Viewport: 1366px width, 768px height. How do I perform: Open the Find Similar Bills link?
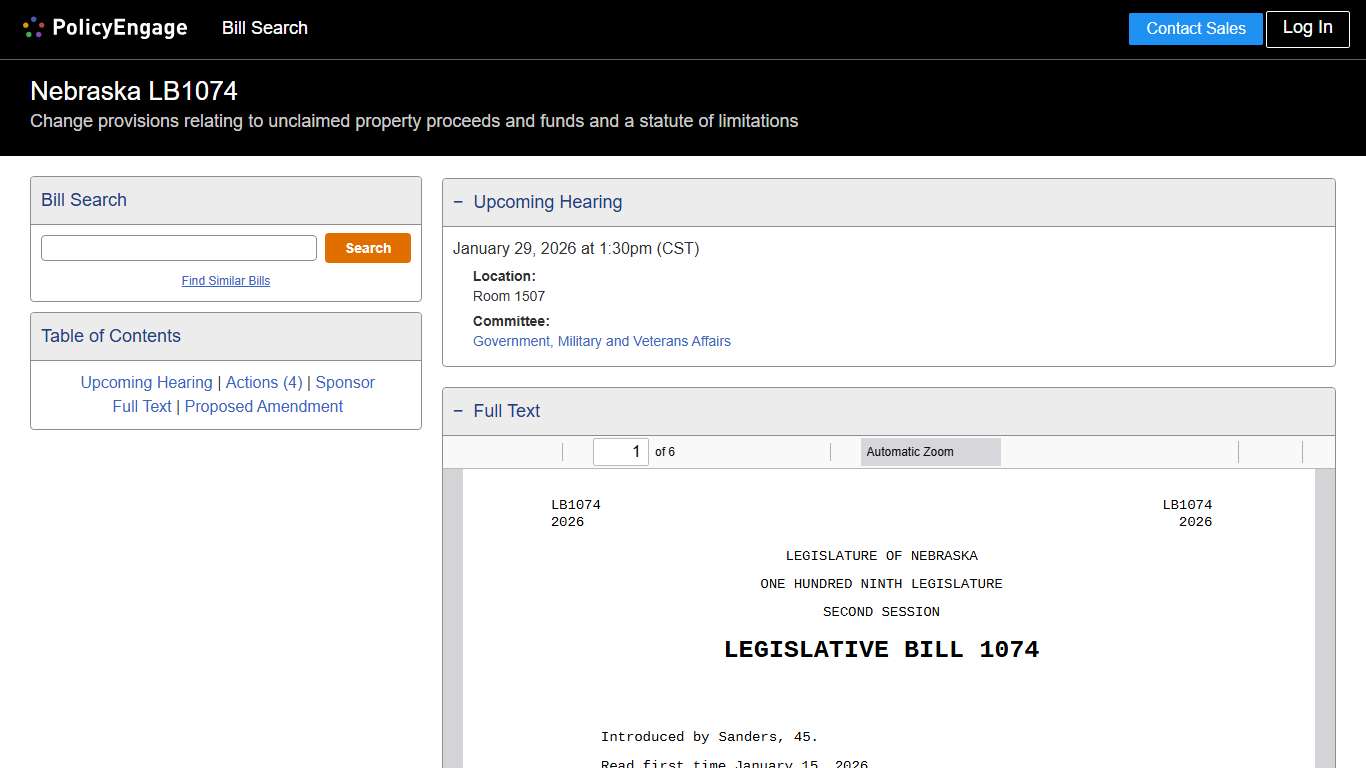pos(225,281)
